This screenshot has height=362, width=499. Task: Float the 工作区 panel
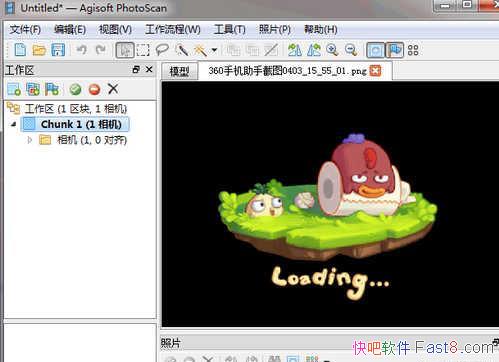[136, 69]
